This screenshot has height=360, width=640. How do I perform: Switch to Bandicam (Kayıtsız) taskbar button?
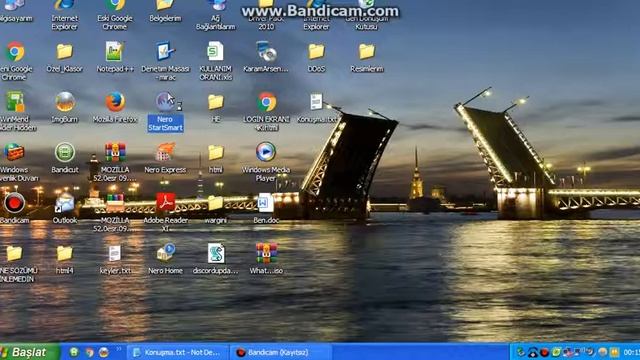click(282, 352)
